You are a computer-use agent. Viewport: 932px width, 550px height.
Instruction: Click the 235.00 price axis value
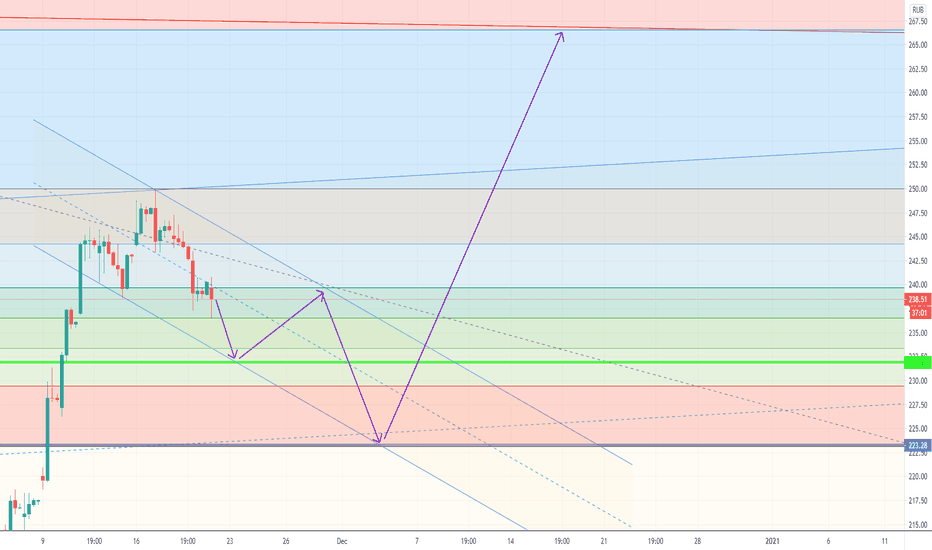[918, 333]
